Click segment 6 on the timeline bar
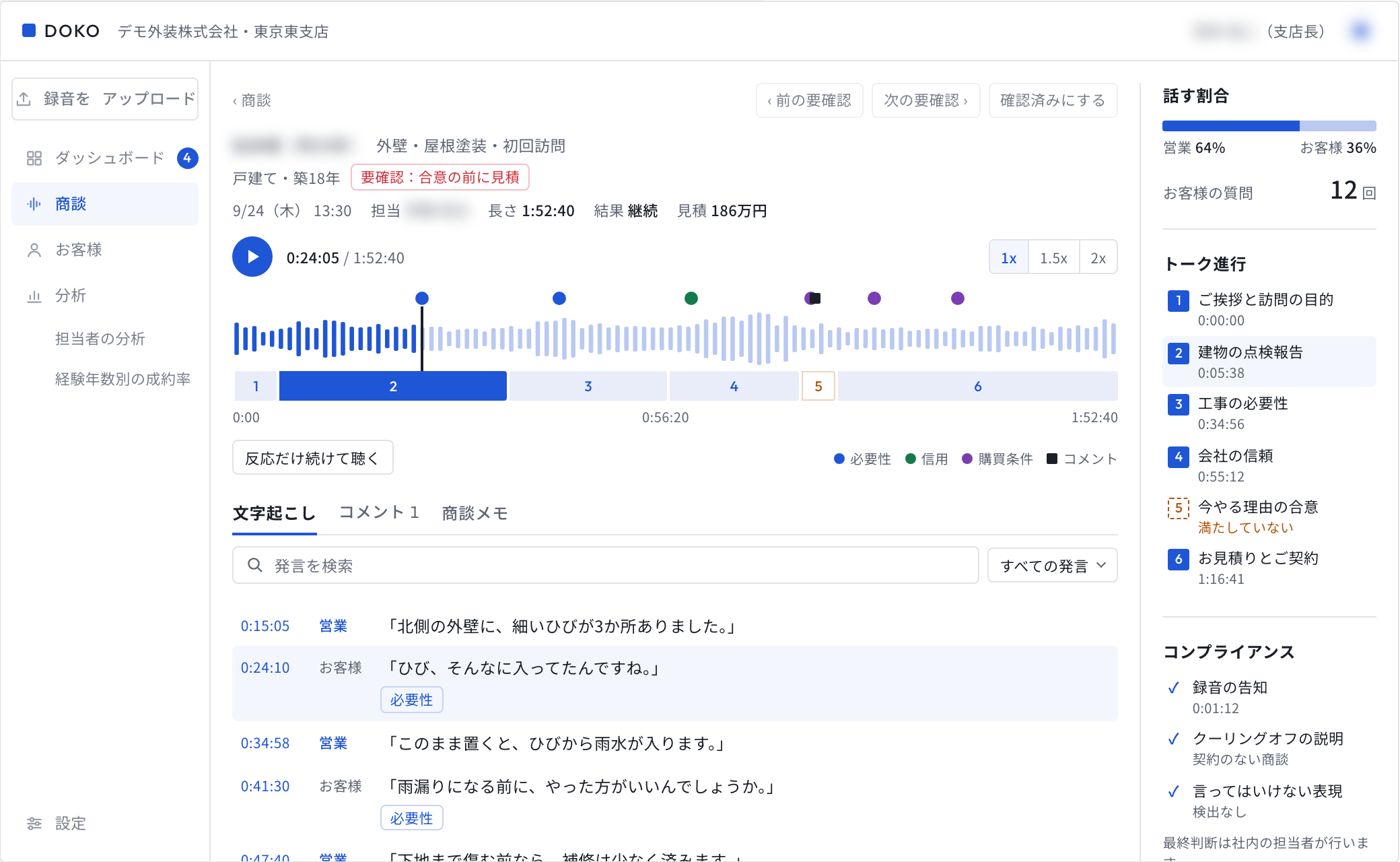The image size is (1400, 862). tap(978, 386)
